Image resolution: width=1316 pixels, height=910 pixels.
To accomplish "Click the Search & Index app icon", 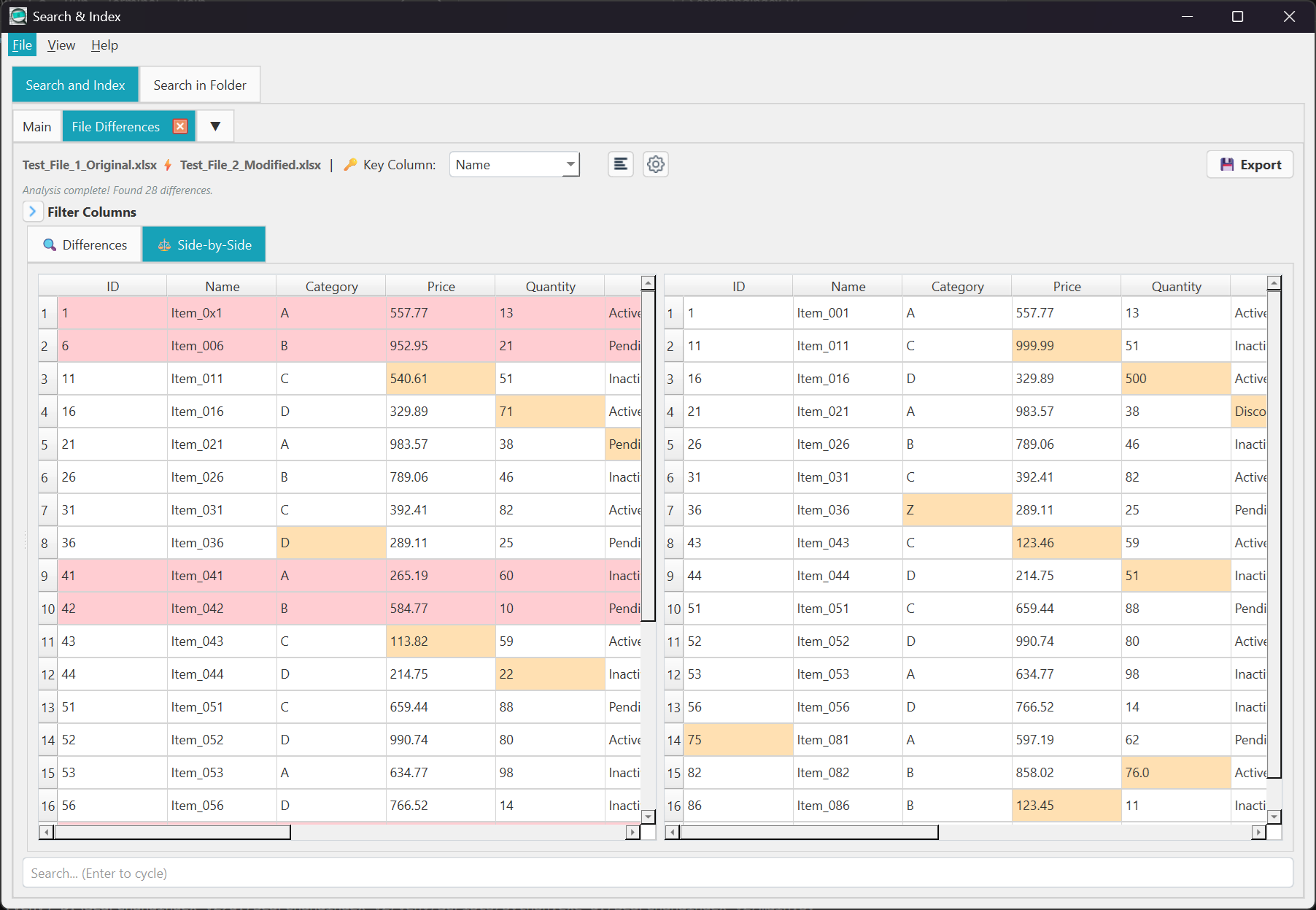I will tap(18, 16).
